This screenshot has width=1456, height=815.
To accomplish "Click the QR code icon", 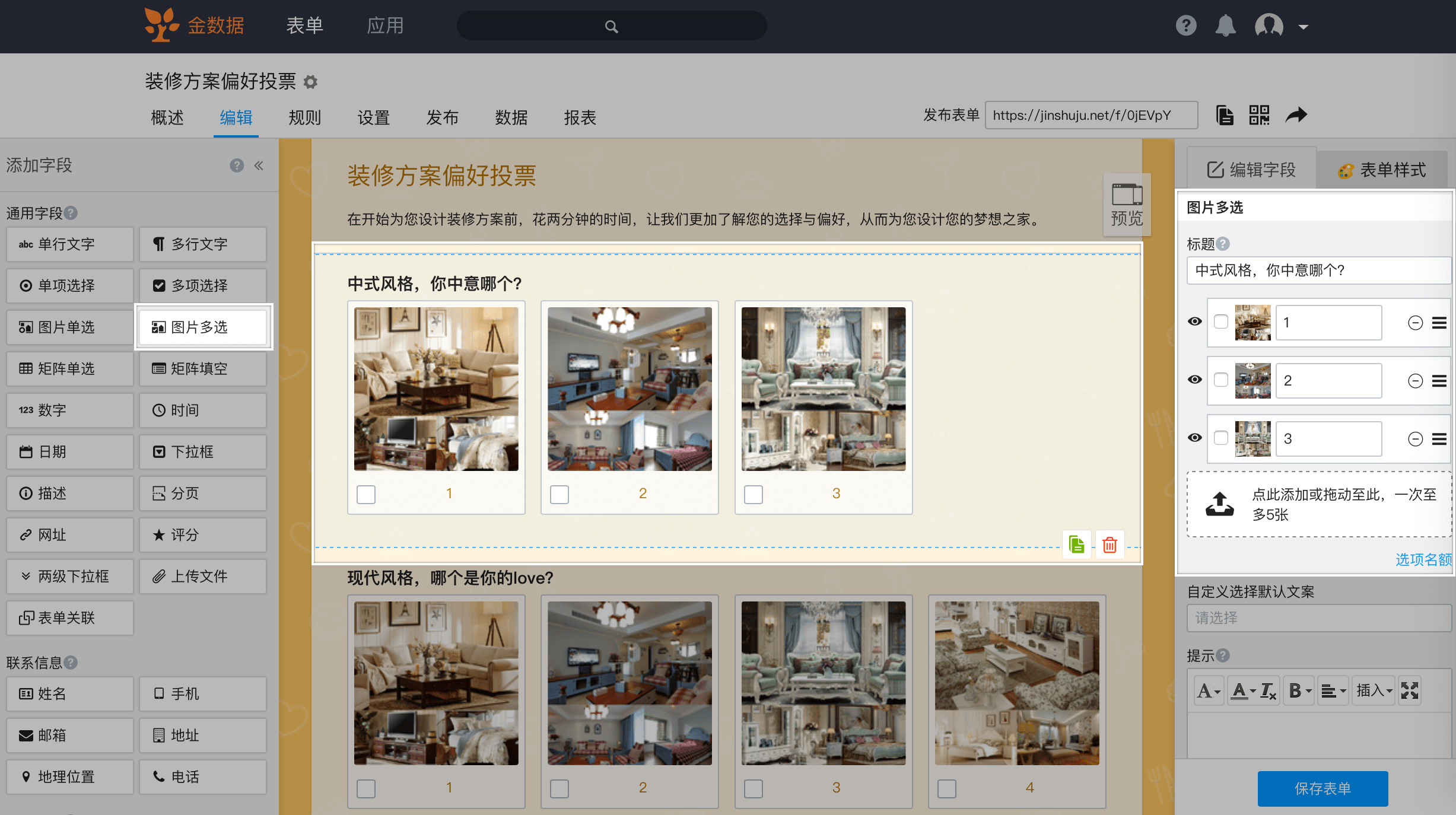I will point(1258,115).
